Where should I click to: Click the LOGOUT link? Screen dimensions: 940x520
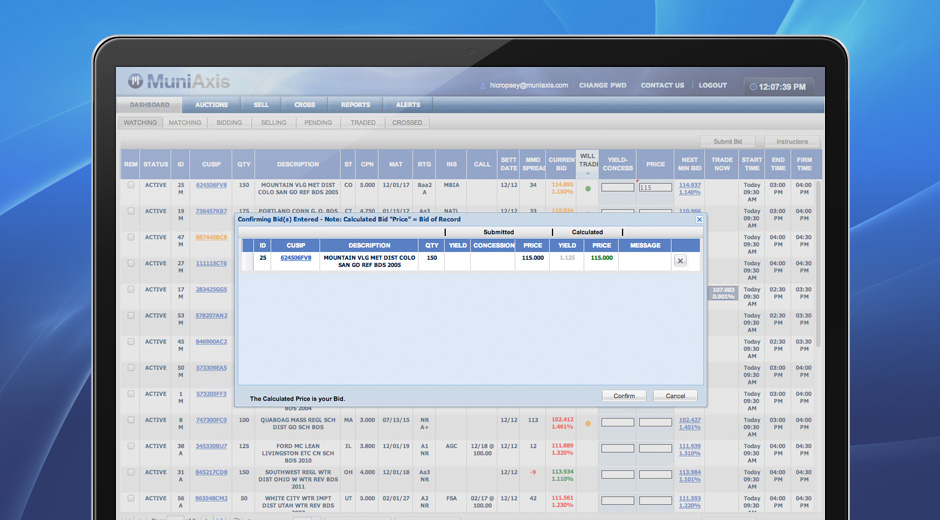click(x=713, y=86)
